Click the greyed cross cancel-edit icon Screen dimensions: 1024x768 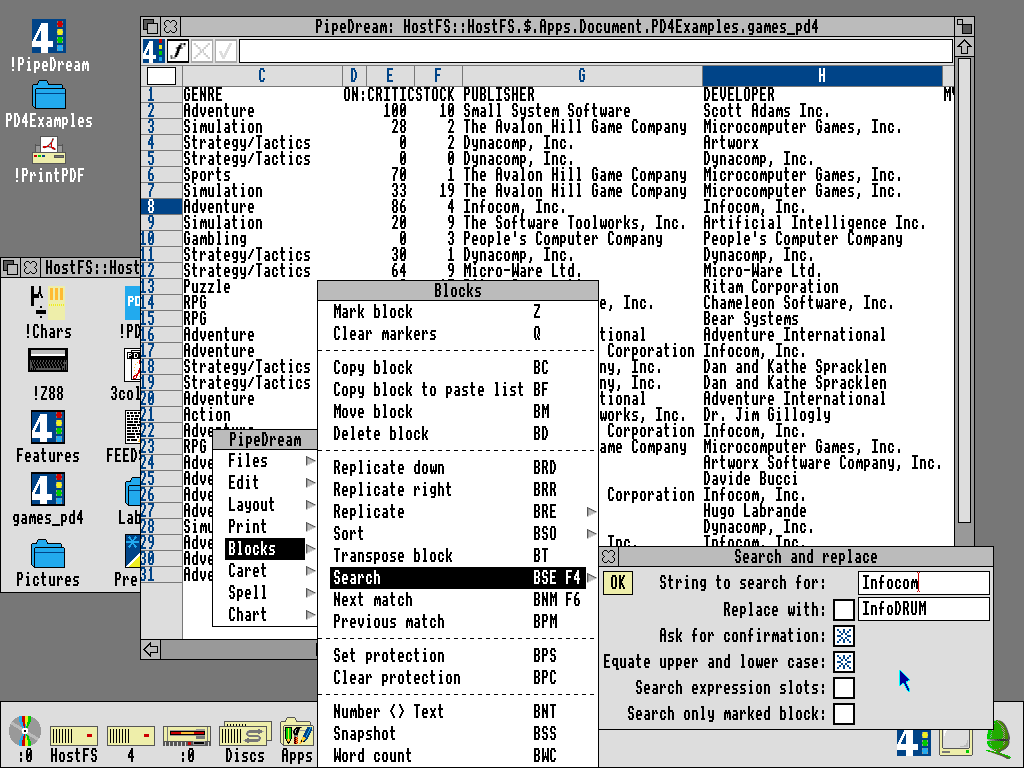pos(202,51)
